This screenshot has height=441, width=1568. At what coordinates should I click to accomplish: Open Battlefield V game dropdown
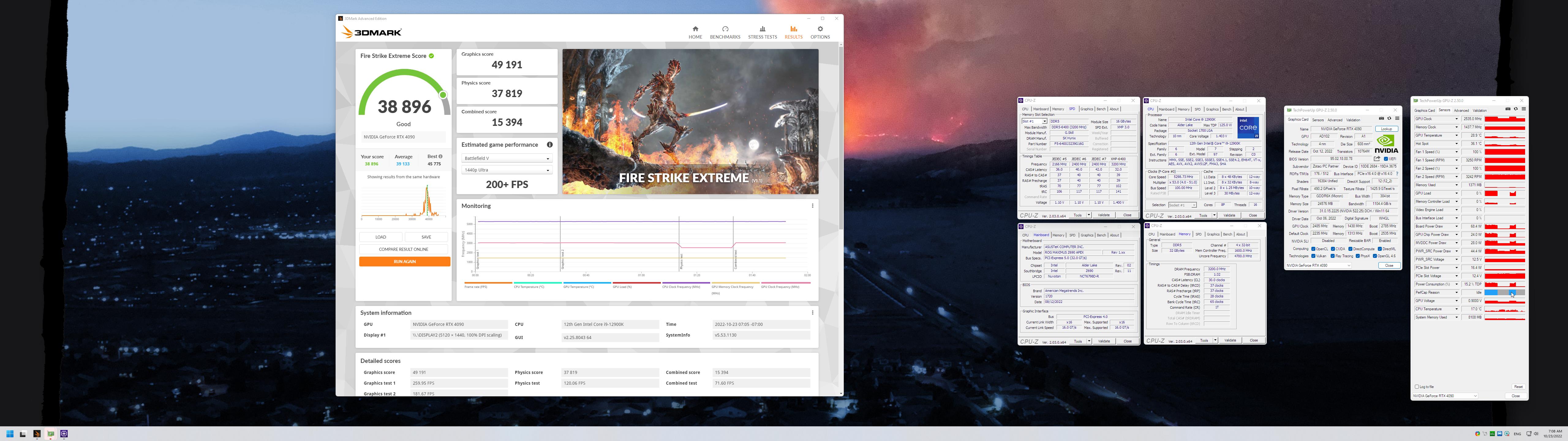point(507,158)
